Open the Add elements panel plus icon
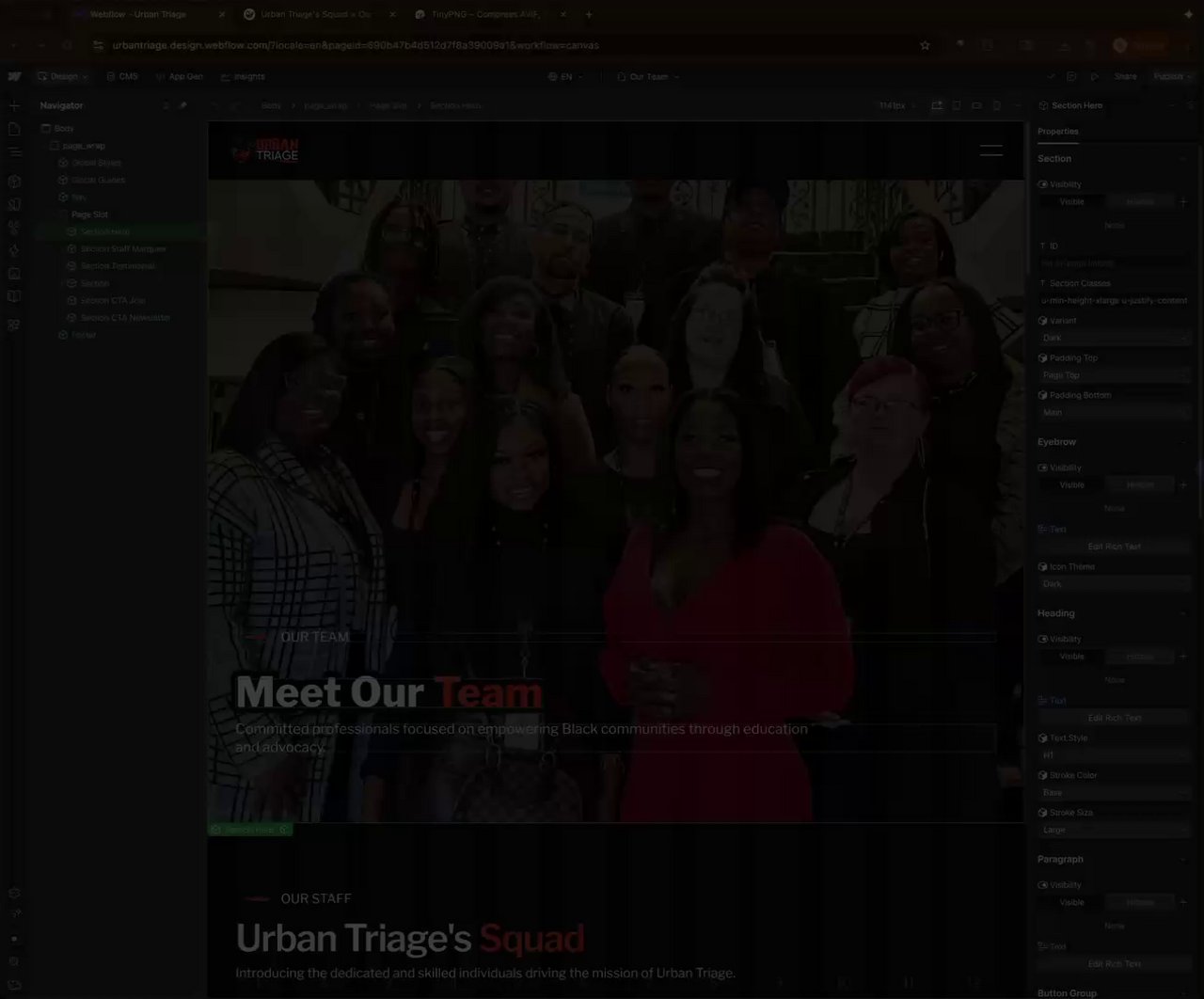Image resolution: width=1204 pixels, height=999 pixels. (x=14, y=105)
